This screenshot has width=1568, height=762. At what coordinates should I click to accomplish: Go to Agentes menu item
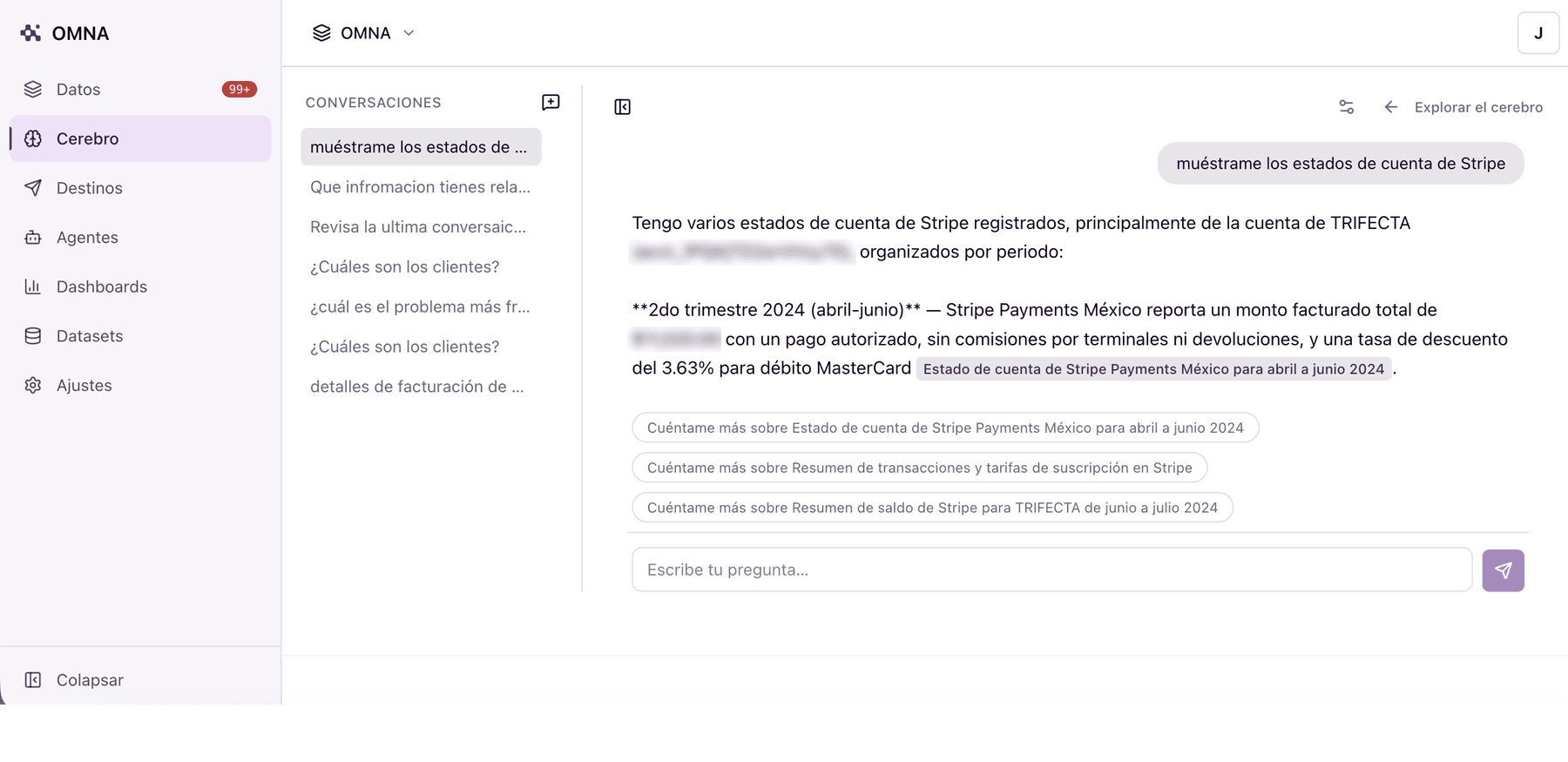(140, 237)
